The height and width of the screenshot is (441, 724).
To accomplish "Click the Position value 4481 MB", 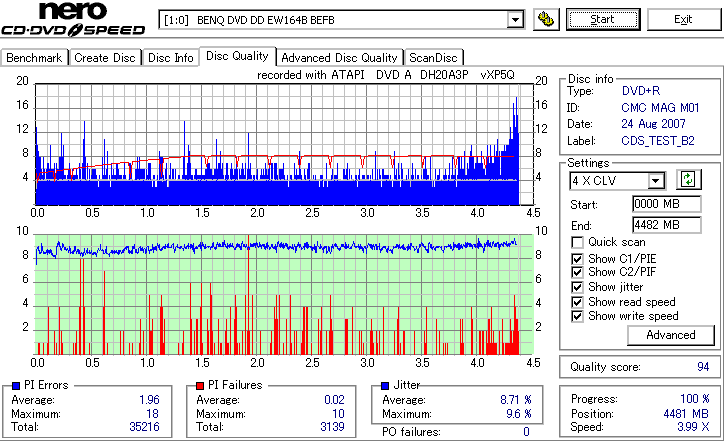I will coord(686,414).
